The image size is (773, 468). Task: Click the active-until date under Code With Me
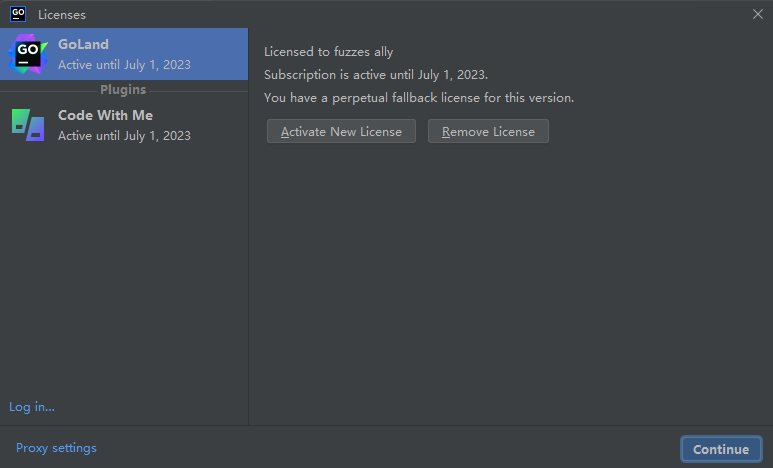[x=124, y=136]
